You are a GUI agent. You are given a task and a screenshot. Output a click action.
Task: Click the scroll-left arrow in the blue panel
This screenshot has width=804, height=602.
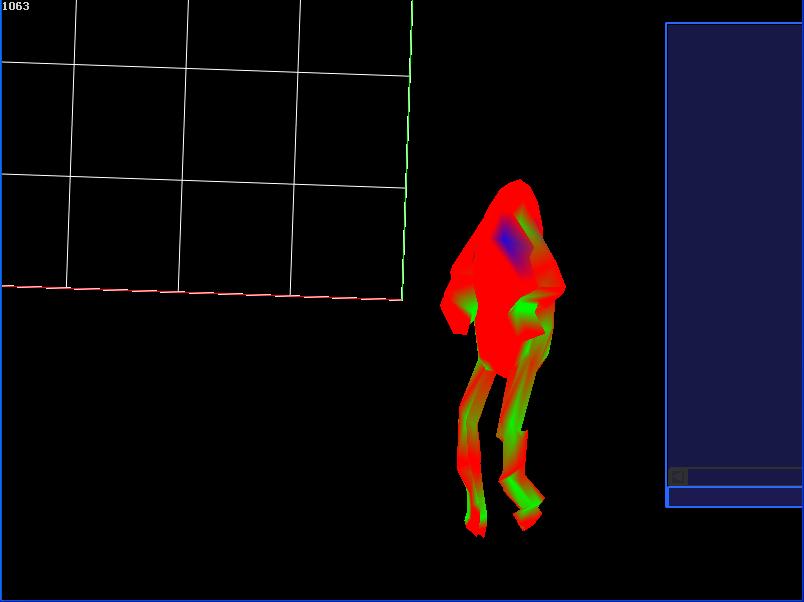click(x=678, y=477)
